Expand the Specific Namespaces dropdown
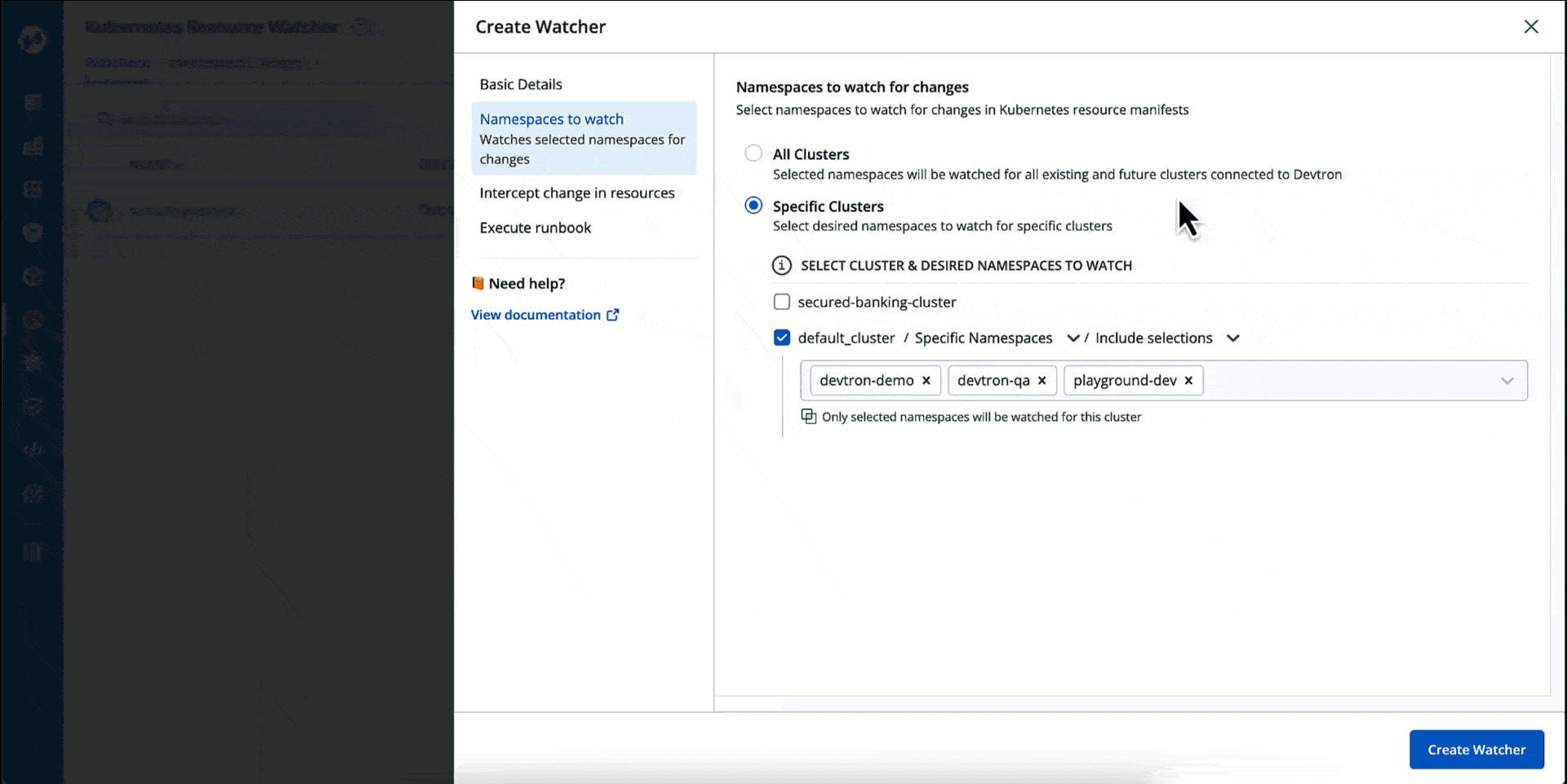Image resolution: width=1567 pixels, height=784 pixels. (x=1073, y=339)
